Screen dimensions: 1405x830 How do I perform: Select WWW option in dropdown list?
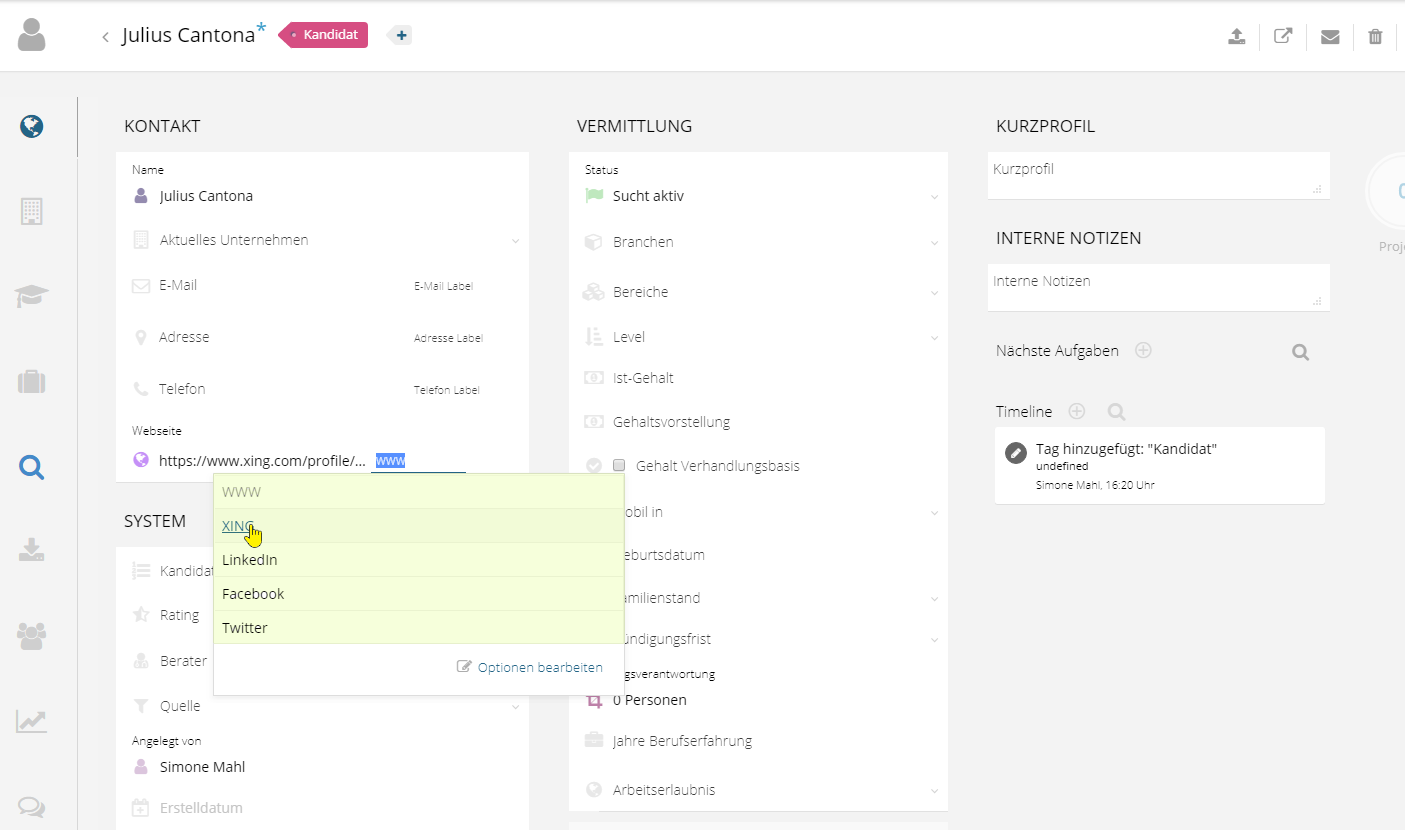pos(419,492)
